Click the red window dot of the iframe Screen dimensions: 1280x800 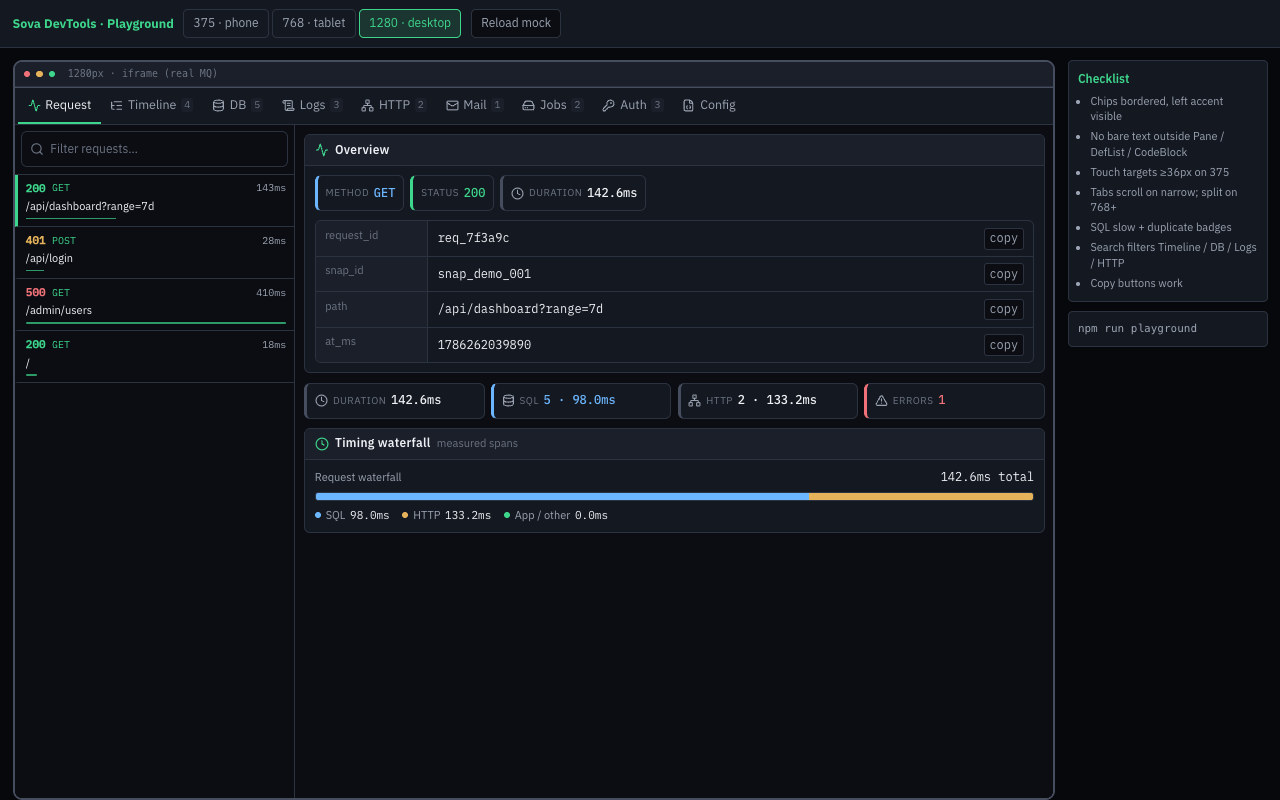(x=27, y=74)
